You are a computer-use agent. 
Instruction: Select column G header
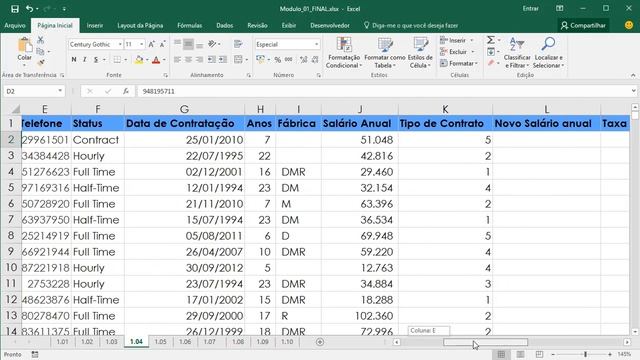pos(184,109)
